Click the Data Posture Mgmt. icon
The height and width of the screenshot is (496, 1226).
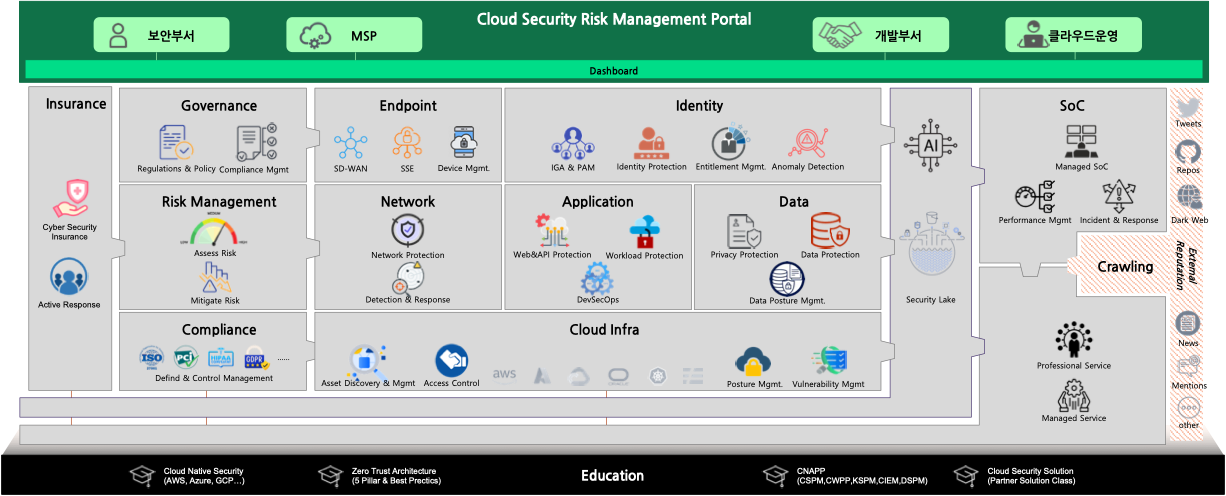pyautogui.click(x=786, y=278)
